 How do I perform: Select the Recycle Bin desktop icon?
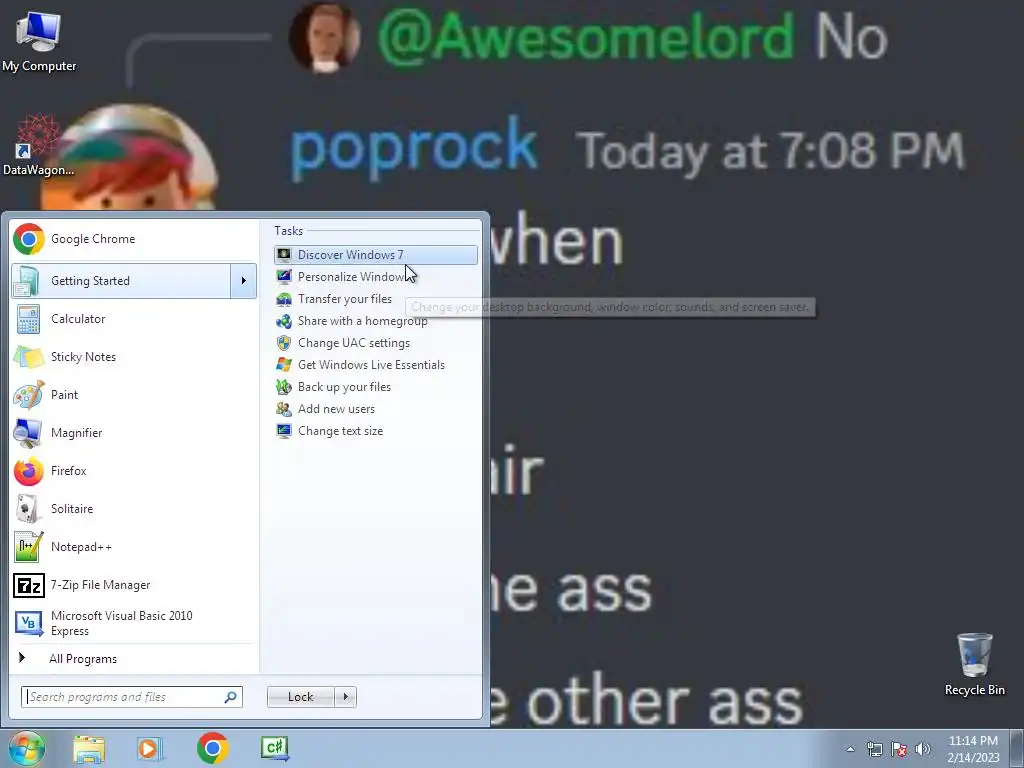pyautogui.click(x=974, y=664)
